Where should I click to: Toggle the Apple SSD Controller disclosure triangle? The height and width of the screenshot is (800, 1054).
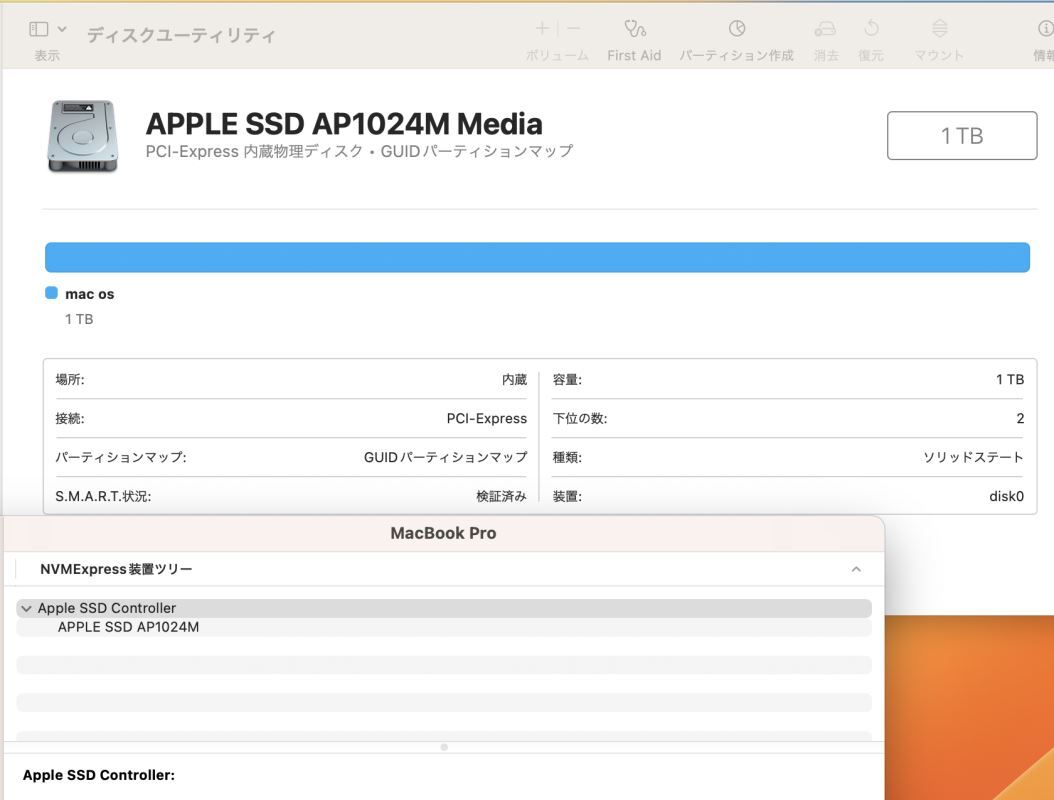25,607
